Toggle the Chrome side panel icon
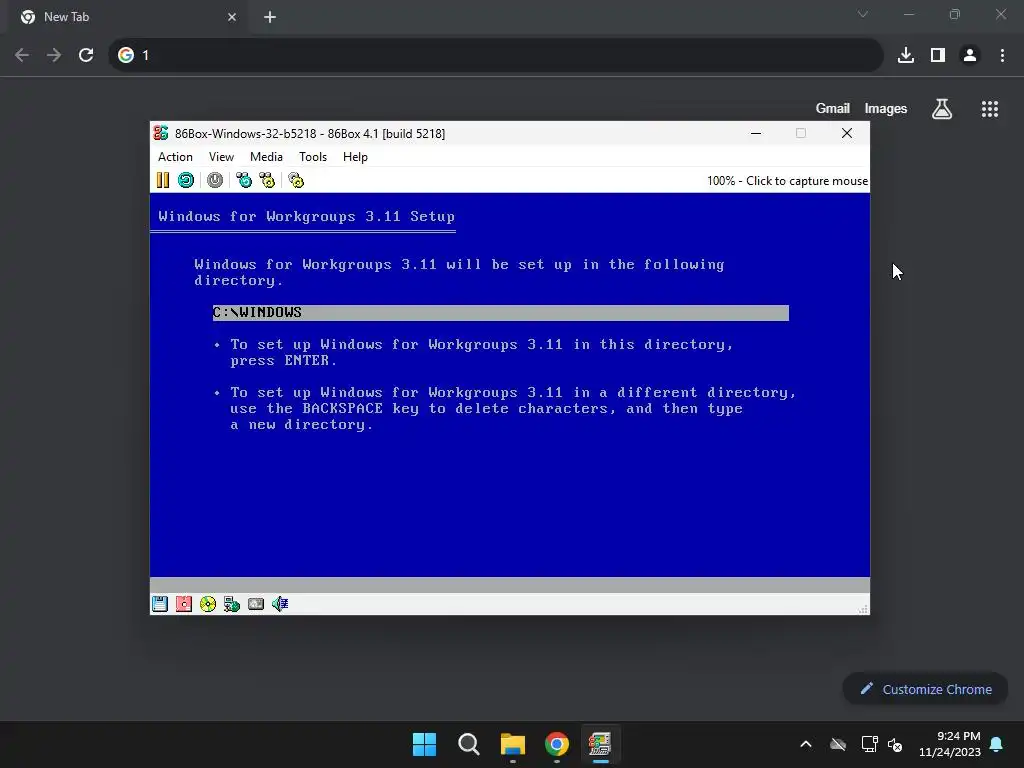1024x768 pixels. tap(938, 55)
